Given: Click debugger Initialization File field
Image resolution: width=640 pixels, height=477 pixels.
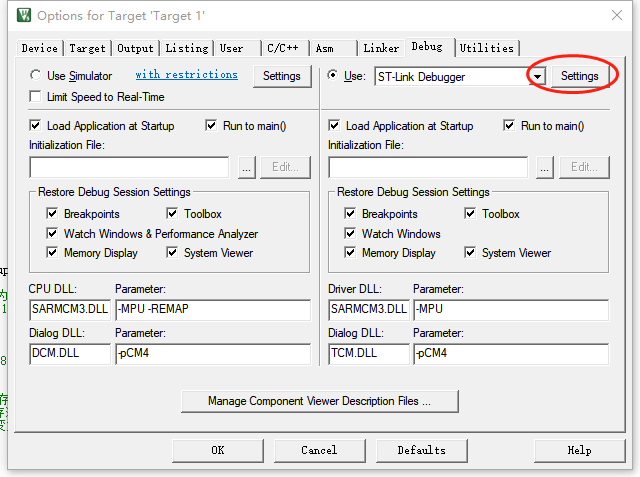Looking at the screenshot, I should coord(428,167).
